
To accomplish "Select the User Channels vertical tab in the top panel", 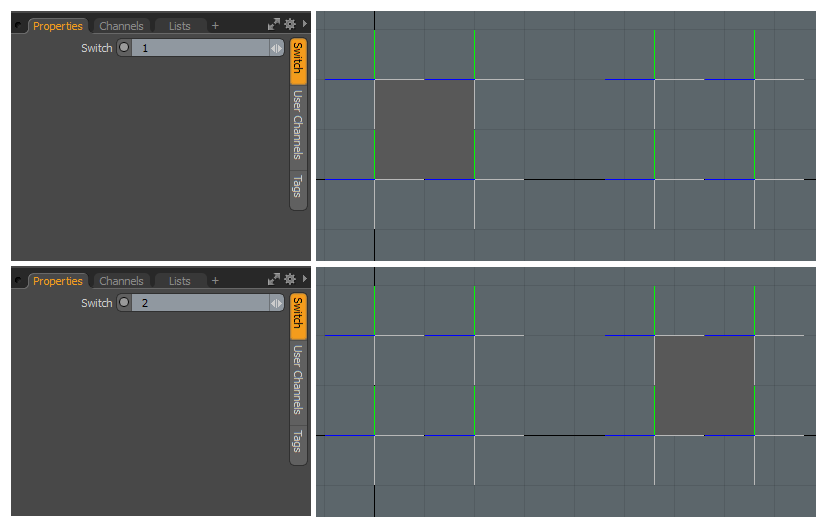I will click(297, 124).
